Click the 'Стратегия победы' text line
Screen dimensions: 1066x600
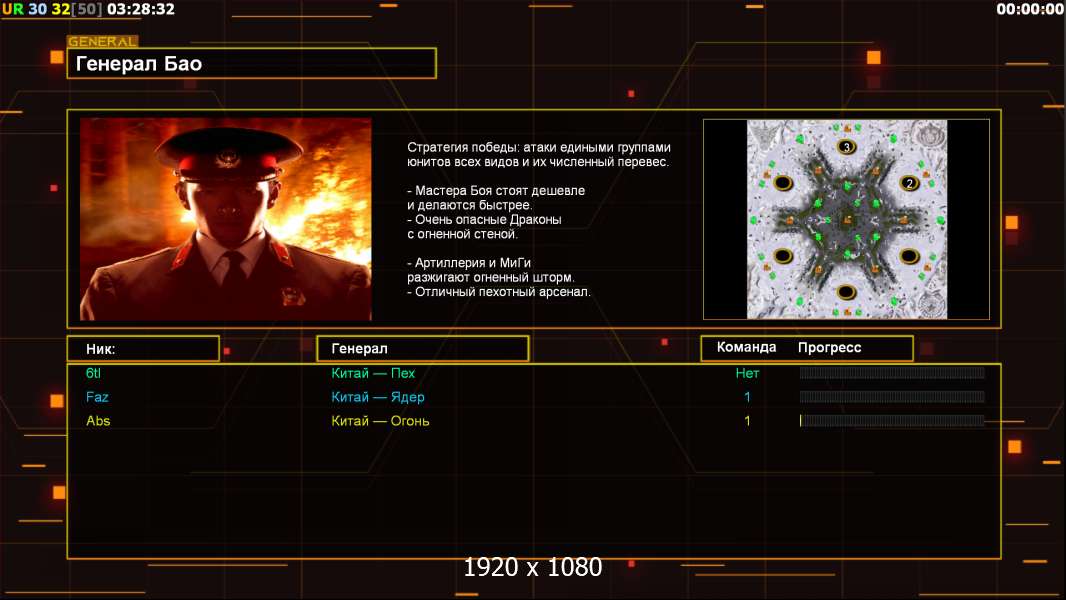coord(538,147)
